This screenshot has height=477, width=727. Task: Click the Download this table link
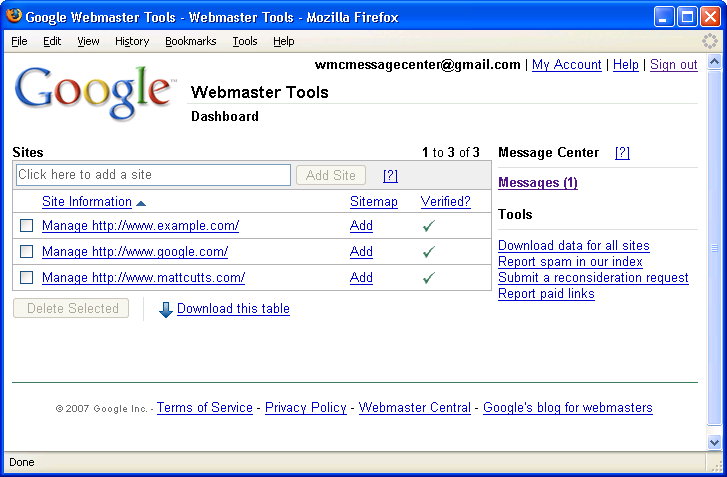(233, 309)
